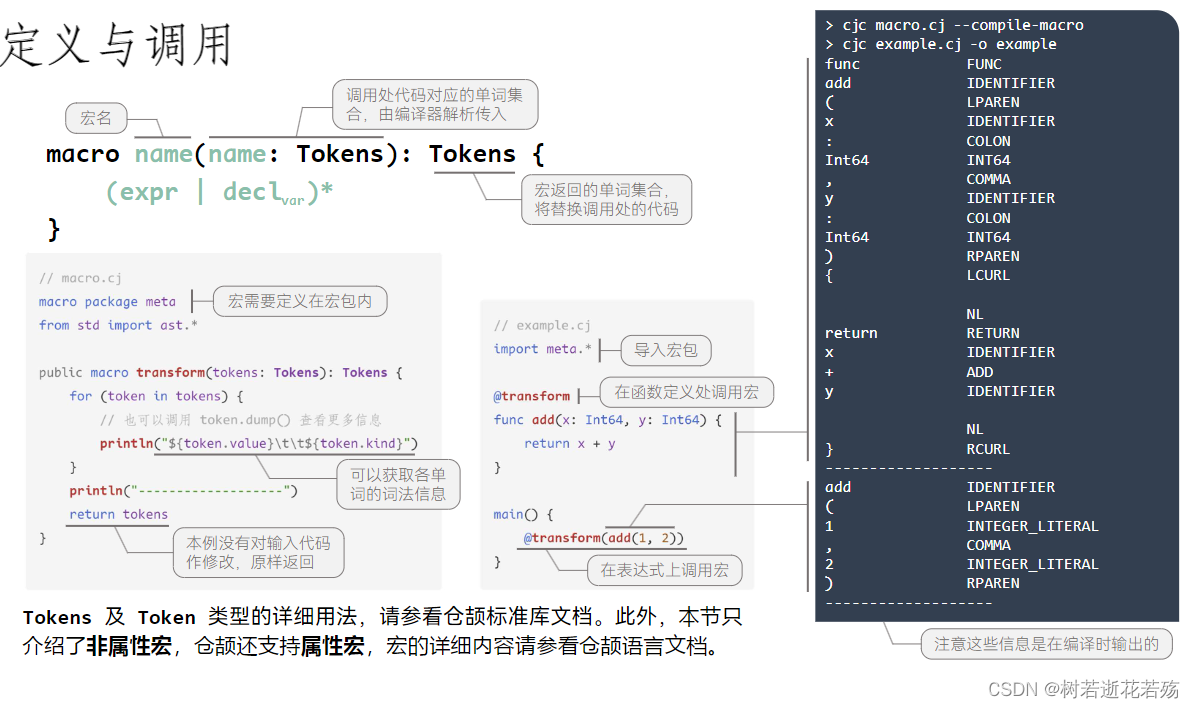Screen dimensions: 1195x708
Task: Select the 'FUNC' token kind in terminal
Action: point(984,64)
